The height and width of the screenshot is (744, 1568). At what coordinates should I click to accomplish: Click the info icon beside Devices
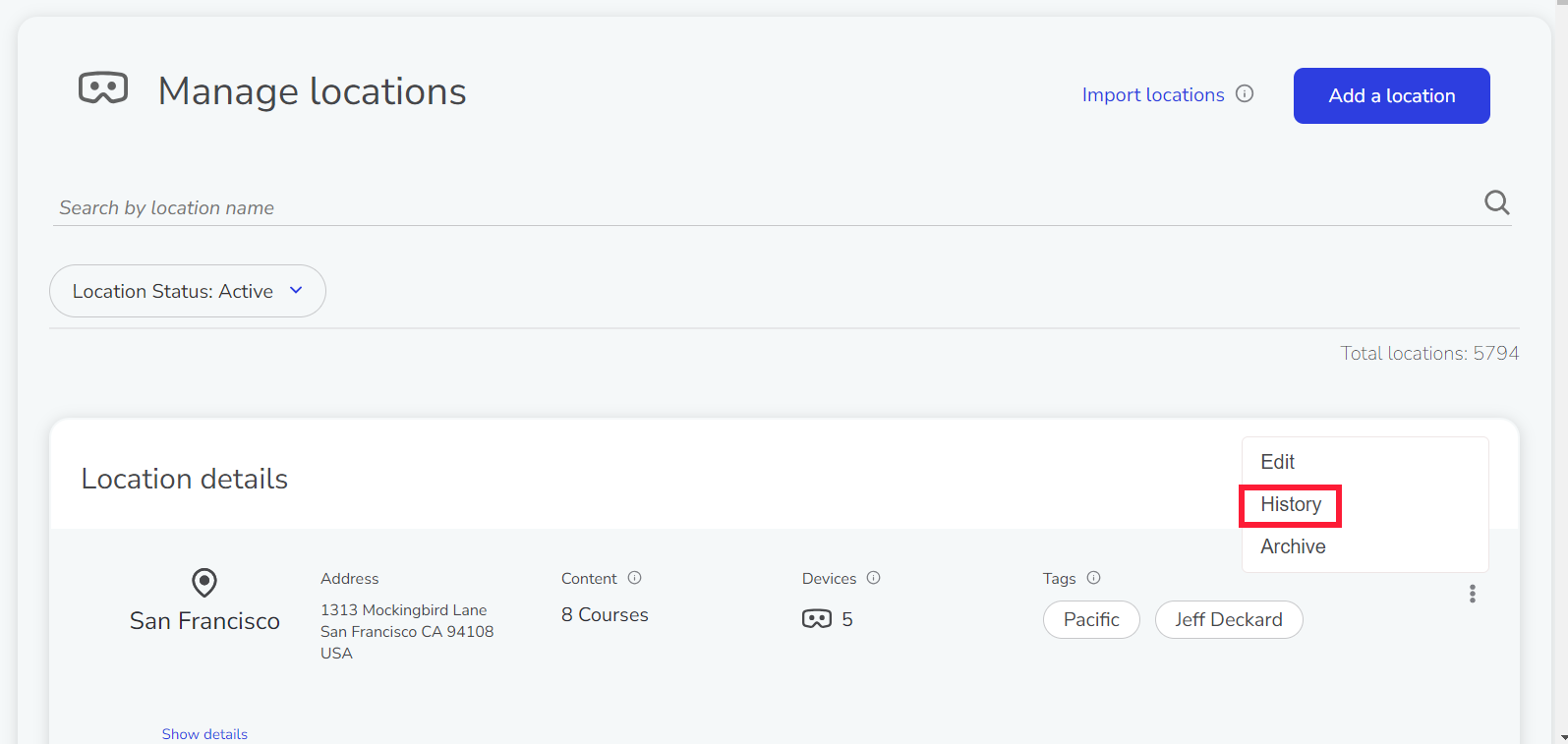pyautogui.click(x=874, y=578)
